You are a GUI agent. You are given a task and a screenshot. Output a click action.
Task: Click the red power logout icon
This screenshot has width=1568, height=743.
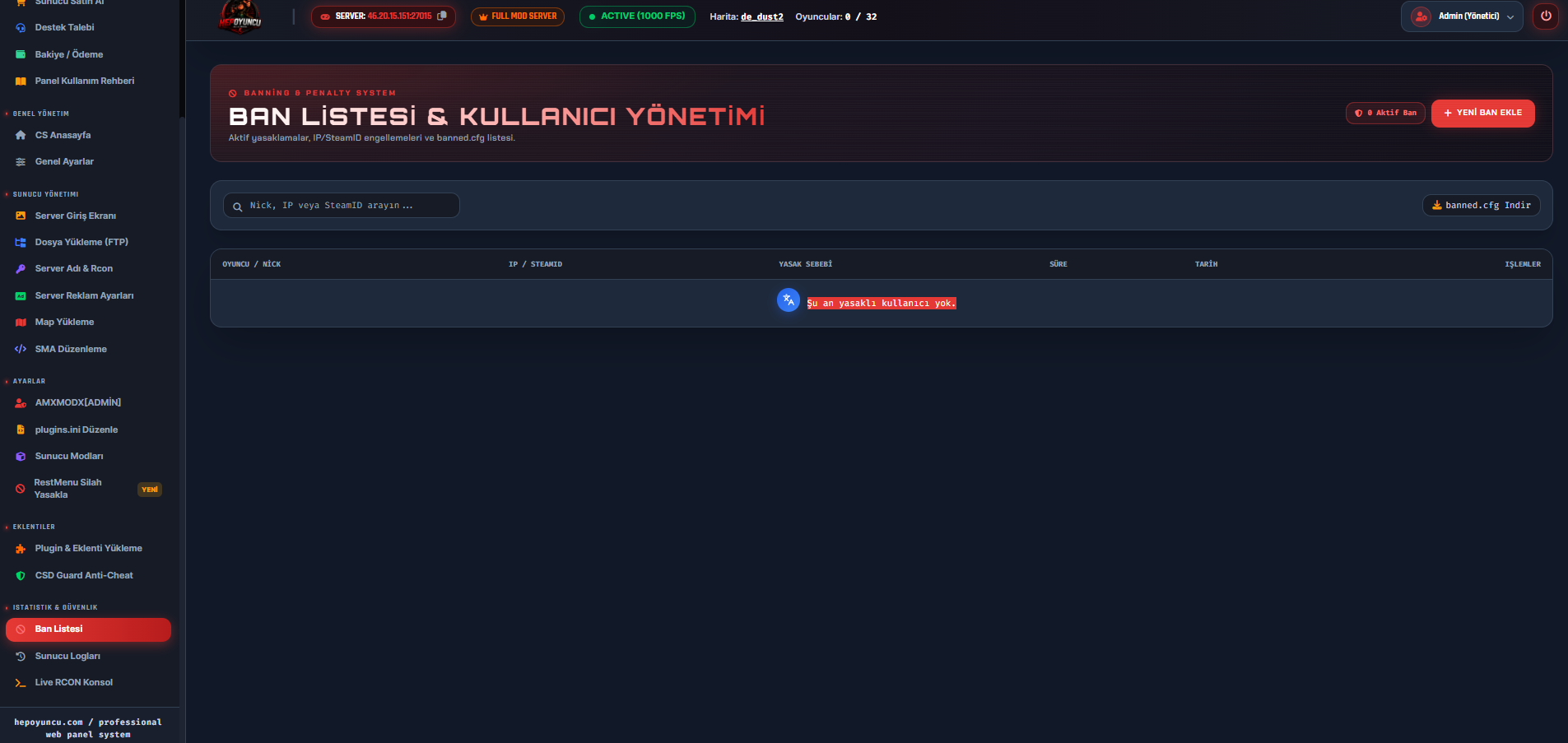tap(1546, 16)
